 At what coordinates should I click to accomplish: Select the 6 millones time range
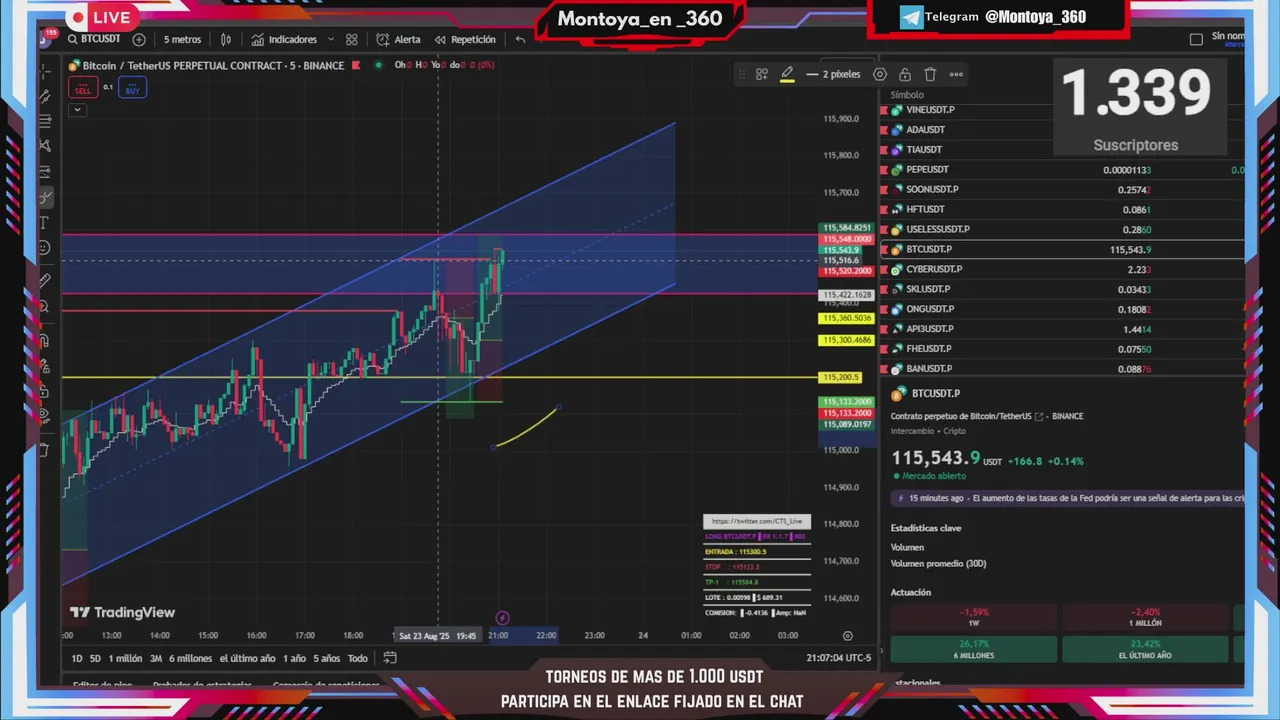(190, 658)
